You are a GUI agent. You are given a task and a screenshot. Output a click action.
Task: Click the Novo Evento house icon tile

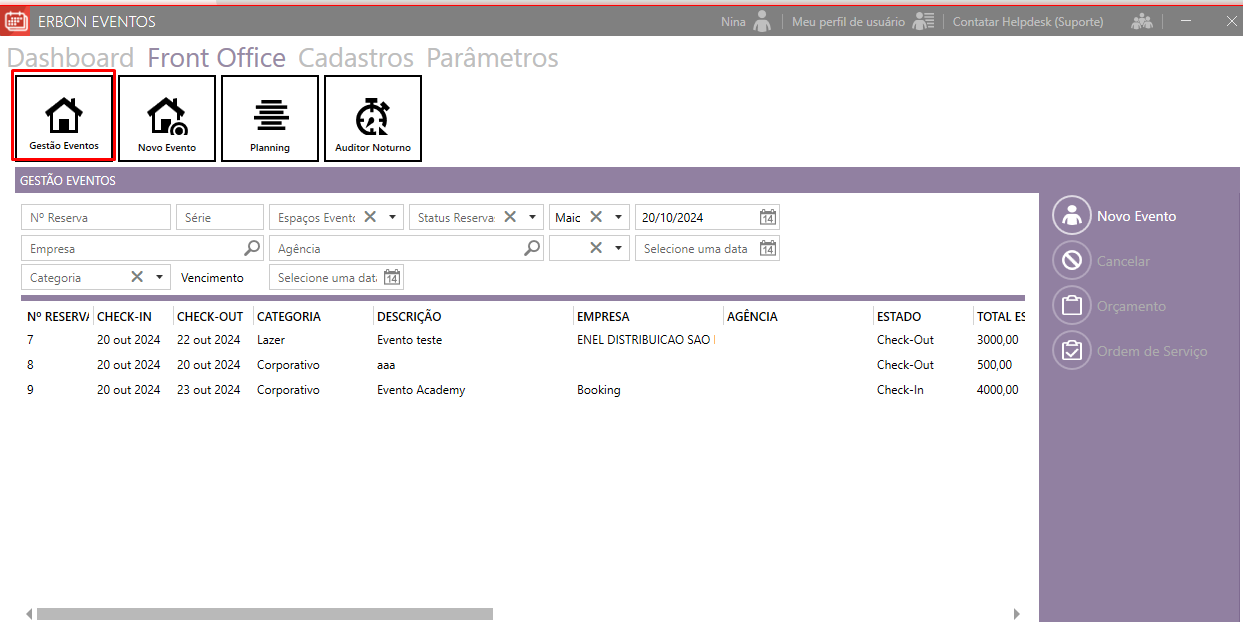tap(167, 118)
